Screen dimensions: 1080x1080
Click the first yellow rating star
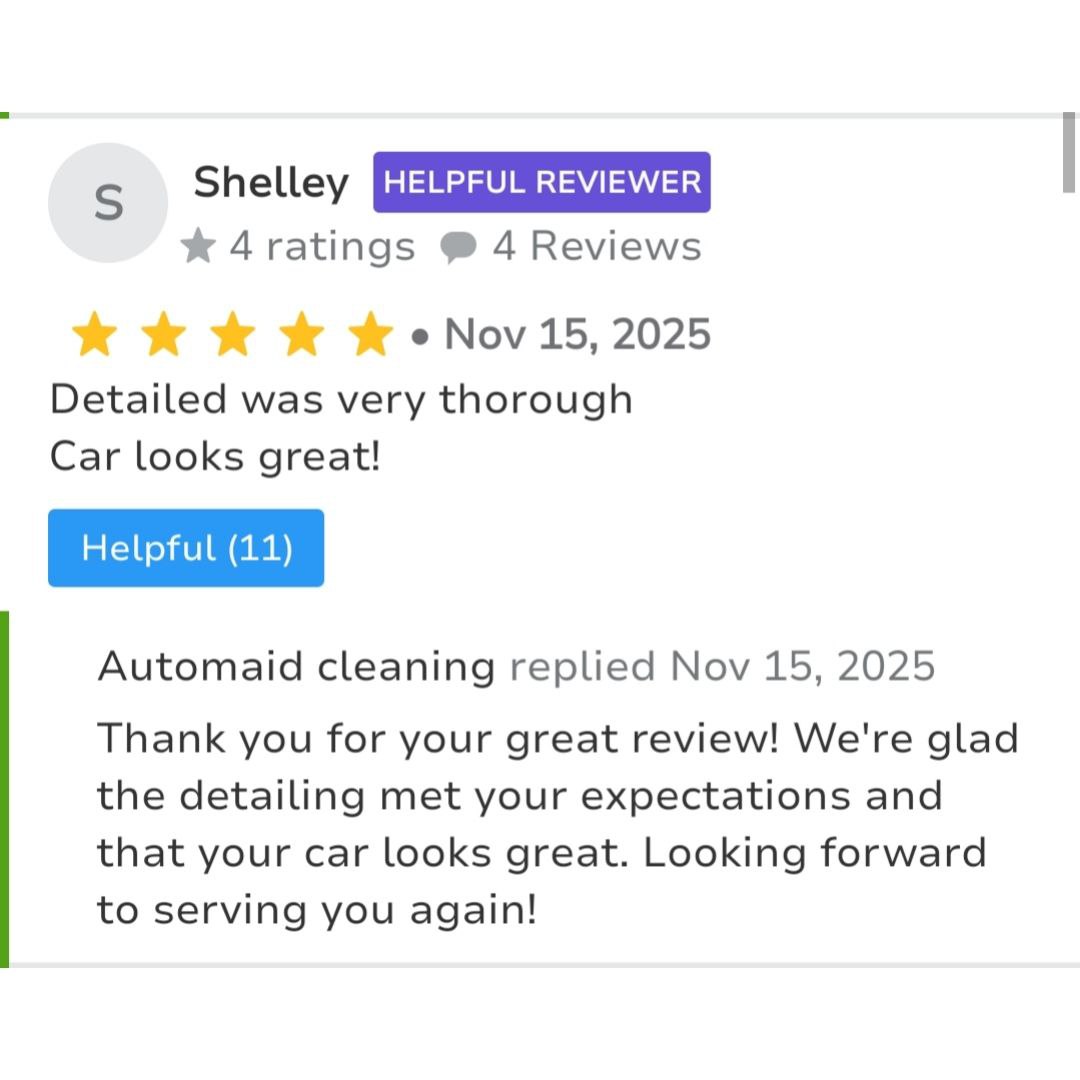[94, 334]
